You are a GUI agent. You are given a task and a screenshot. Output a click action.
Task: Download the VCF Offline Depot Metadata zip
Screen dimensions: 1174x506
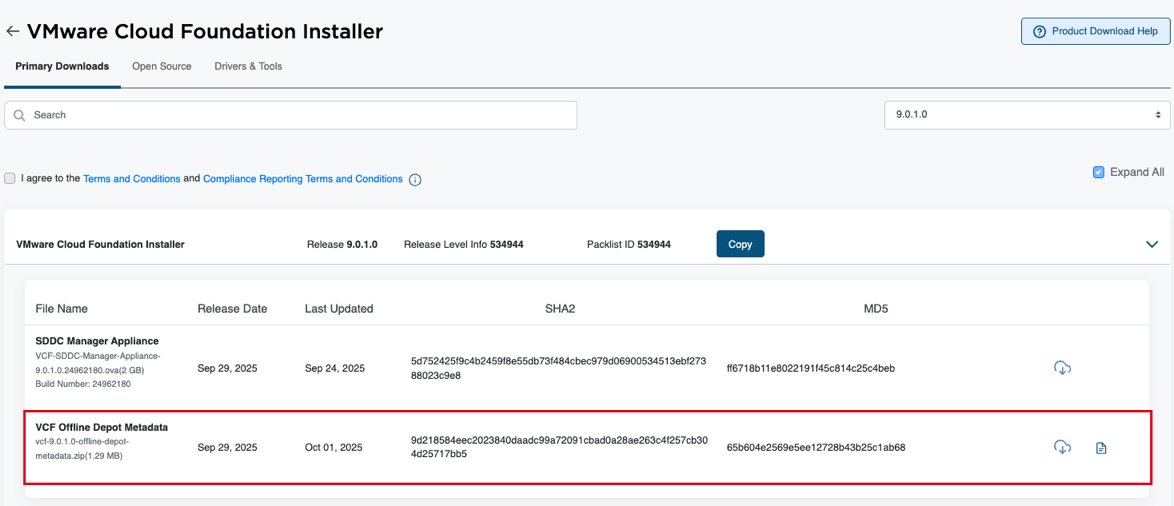pyautogui.click(x=1062, y=447)
